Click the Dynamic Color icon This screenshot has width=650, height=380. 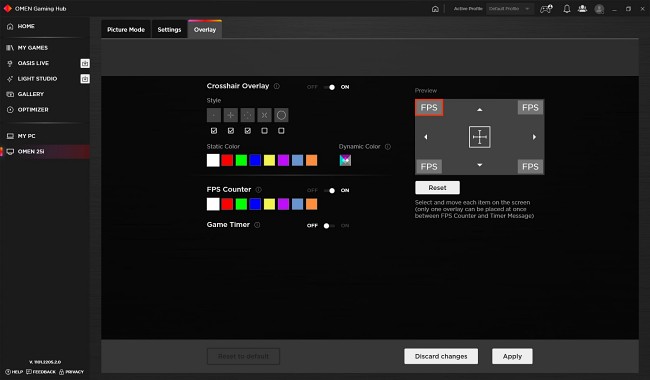point(345,160)
